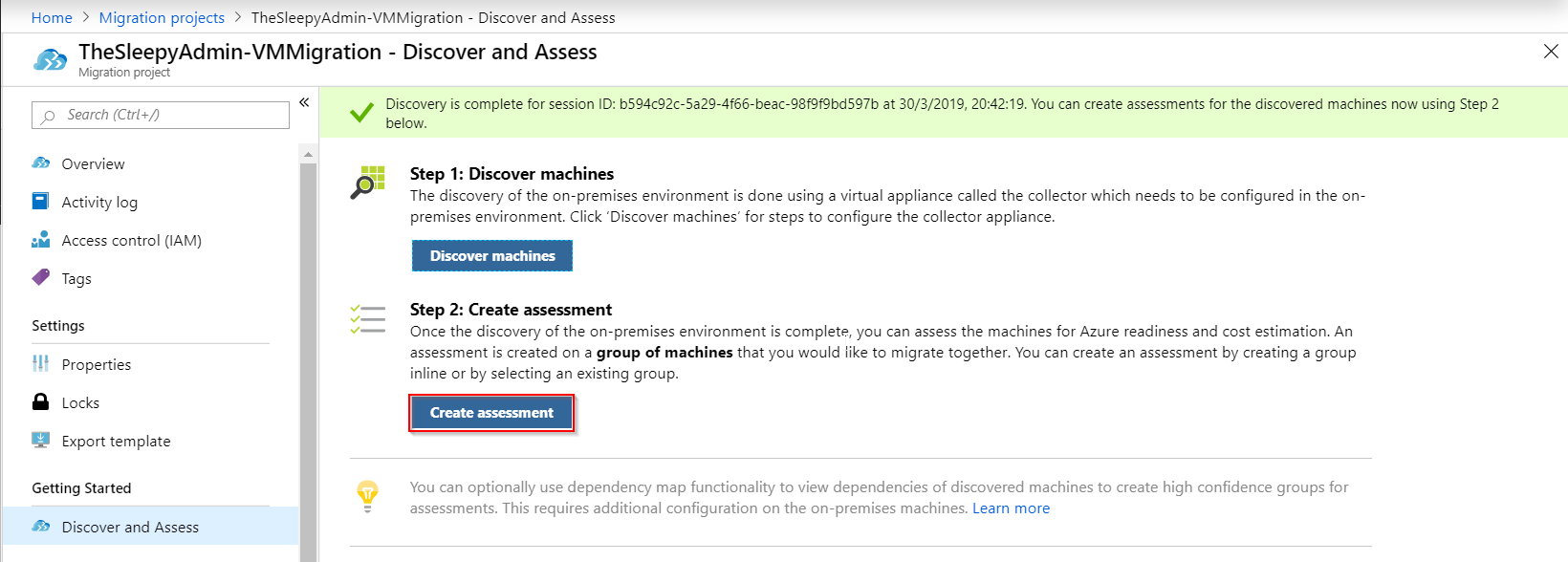Click the Overview cloud icon in sidebar
The image size is (1568, 562).
coord(41,163)
